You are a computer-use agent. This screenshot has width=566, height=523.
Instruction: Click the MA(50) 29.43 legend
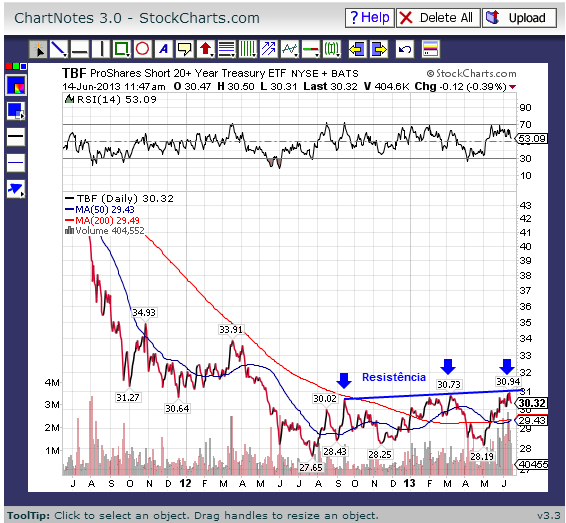click(x=105, y=210)
